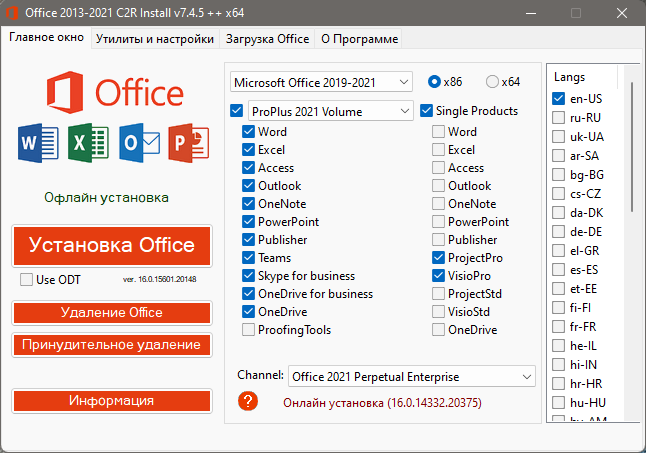The width and height of the screenshot is (646, 453).
Task: Click the PowerPoint app icon
Action: pos(188,143)
